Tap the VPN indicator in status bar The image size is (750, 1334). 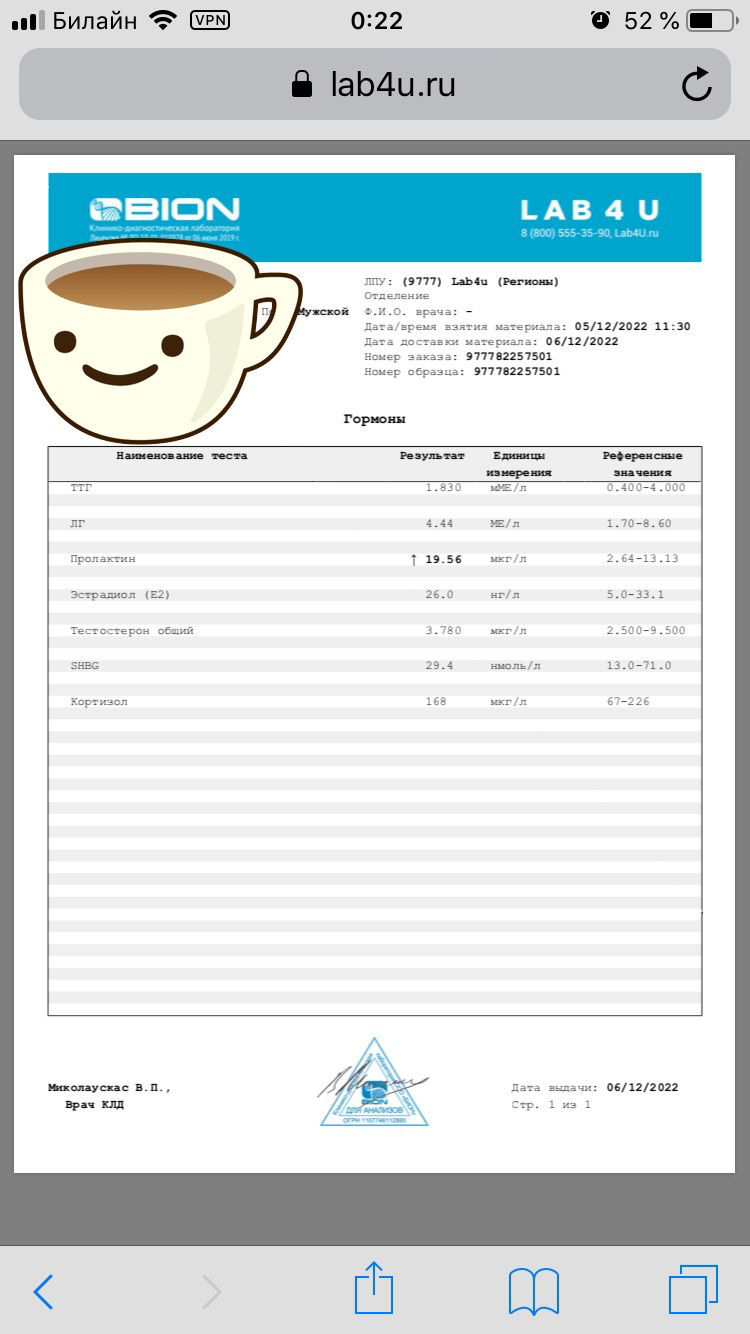(x=209, y=20)
